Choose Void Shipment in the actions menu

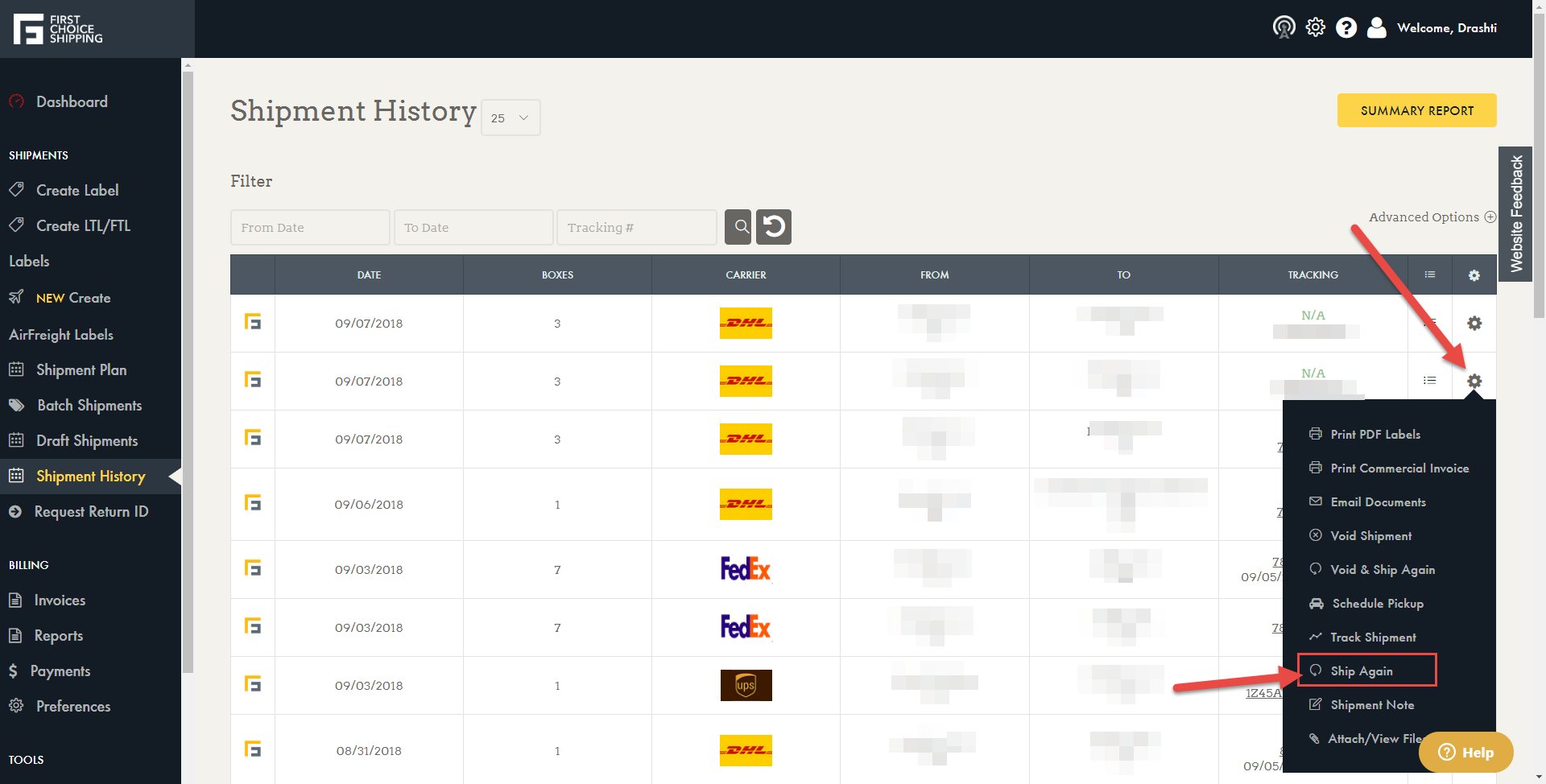1370,536
